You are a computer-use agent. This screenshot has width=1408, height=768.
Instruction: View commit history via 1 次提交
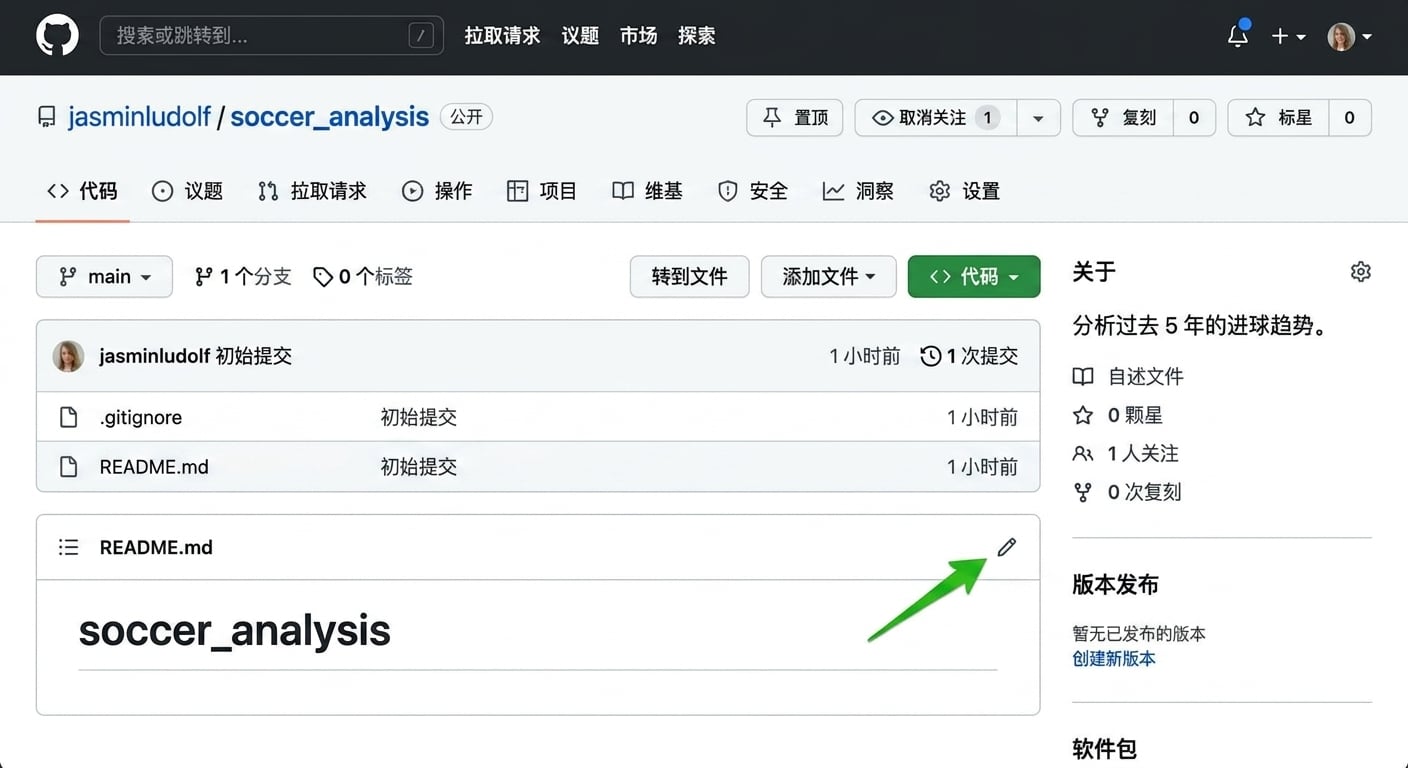tap(969, 356)
